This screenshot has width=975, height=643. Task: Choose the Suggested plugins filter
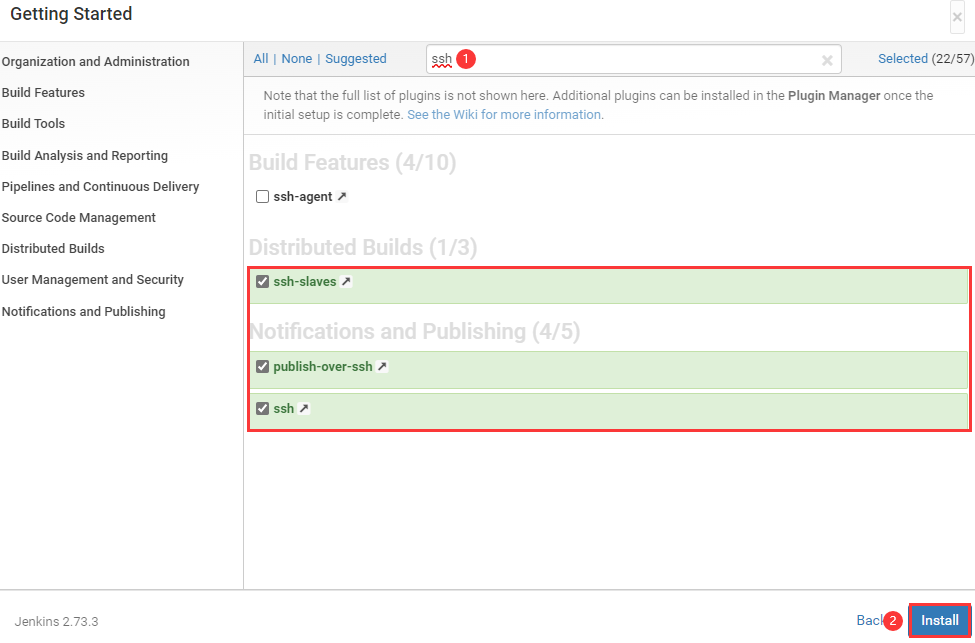[356, 59]
